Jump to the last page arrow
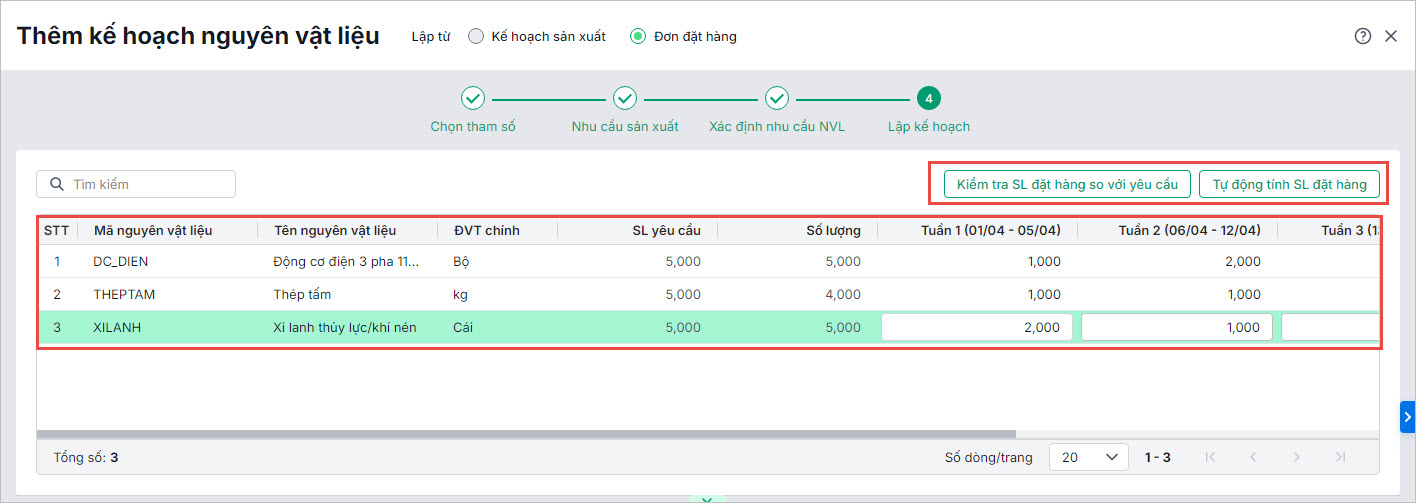 point(1341,457)
